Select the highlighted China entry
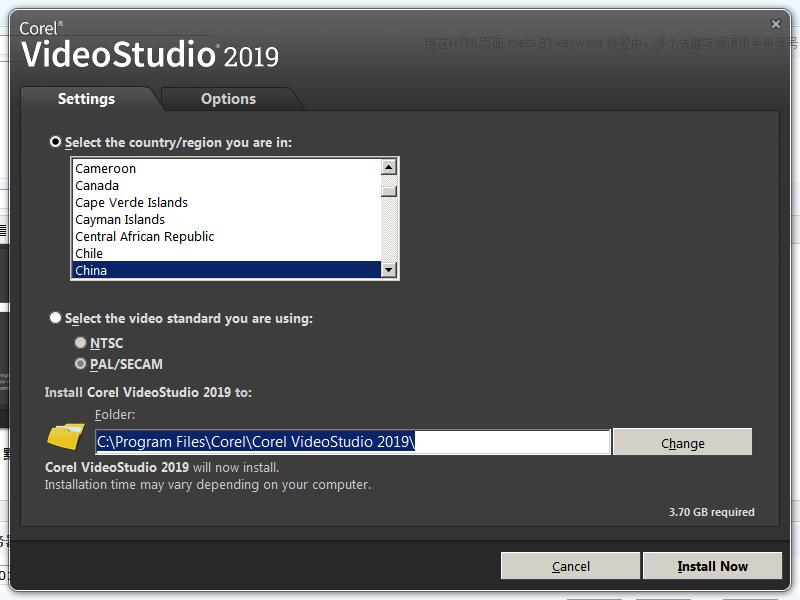 (x=227, y=270)
